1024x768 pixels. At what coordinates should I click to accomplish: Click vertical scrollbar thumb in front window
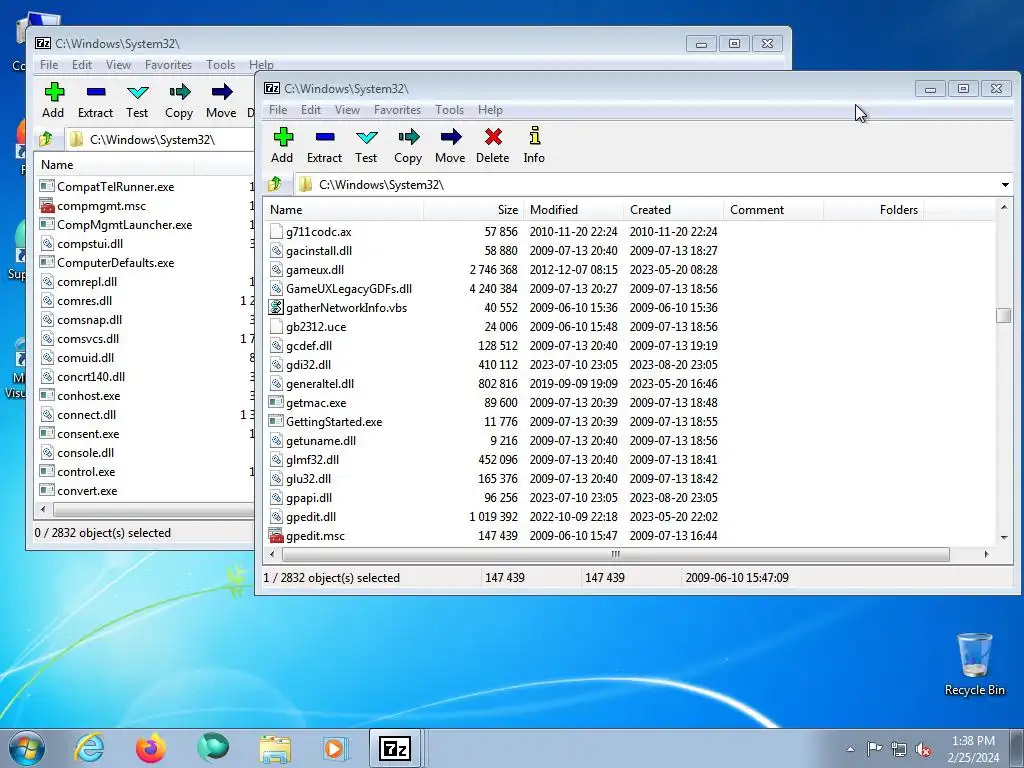click(x=1004, y=315)
